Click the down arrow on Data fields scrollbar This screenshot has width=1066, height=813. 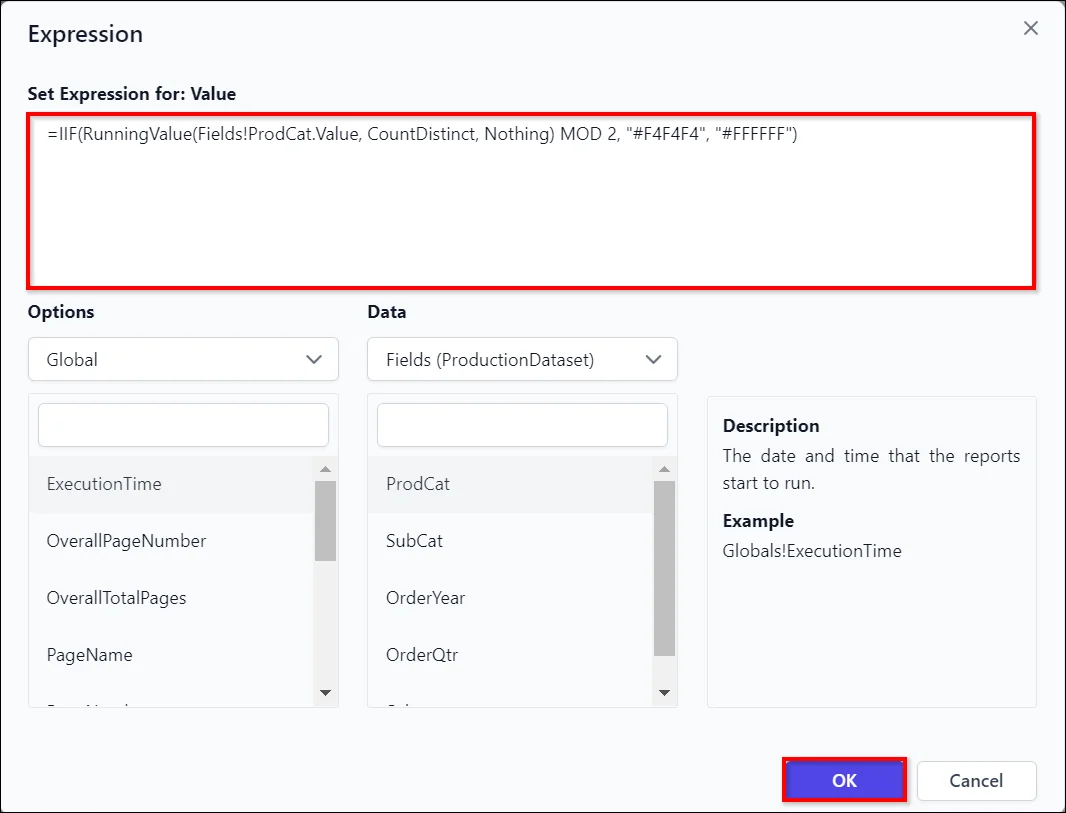click(x=663, y=692)
